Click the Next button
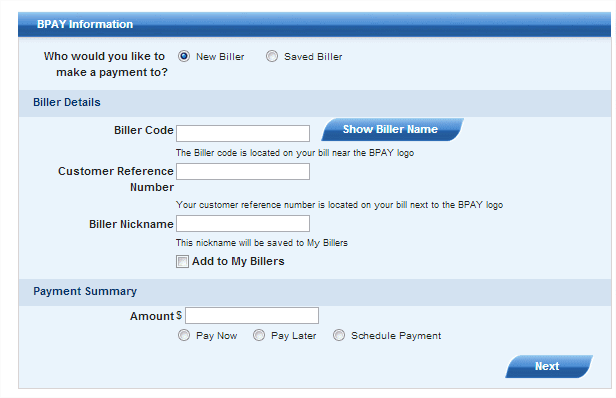616x398 pixels. pos(549,366)
